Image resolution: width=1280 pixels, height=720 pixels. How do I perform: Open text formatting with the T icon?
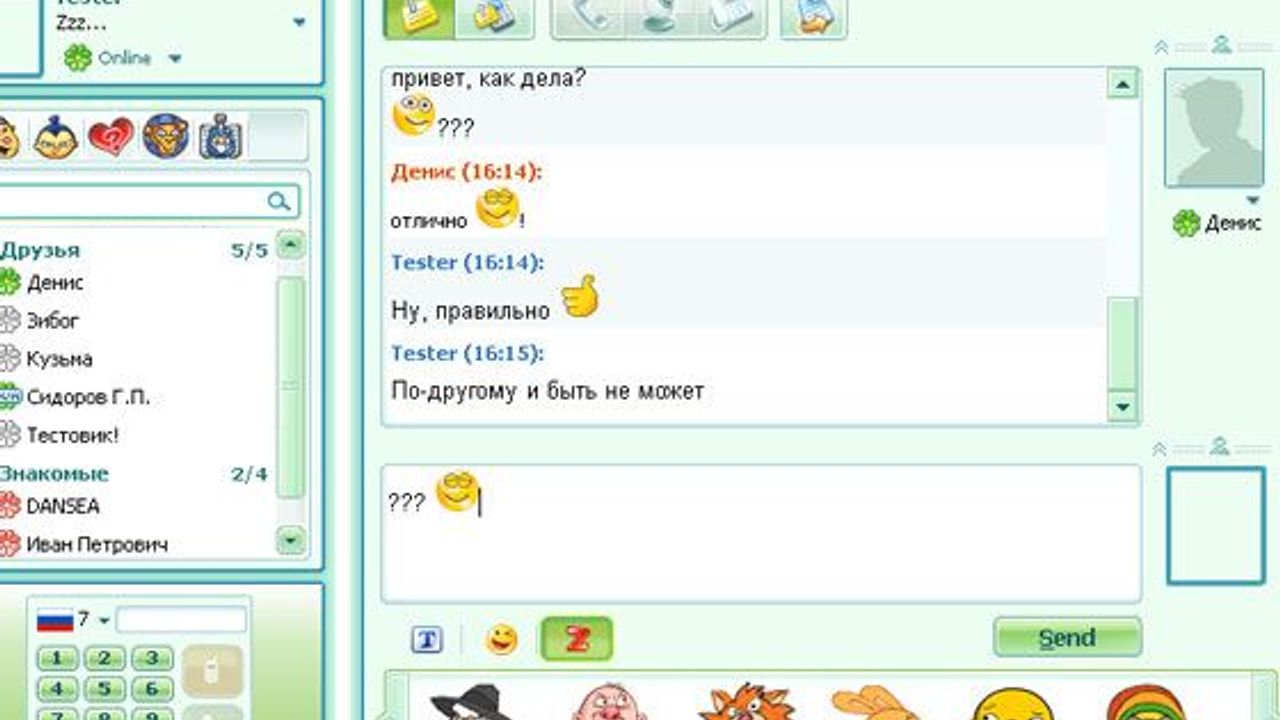[427, 640]
